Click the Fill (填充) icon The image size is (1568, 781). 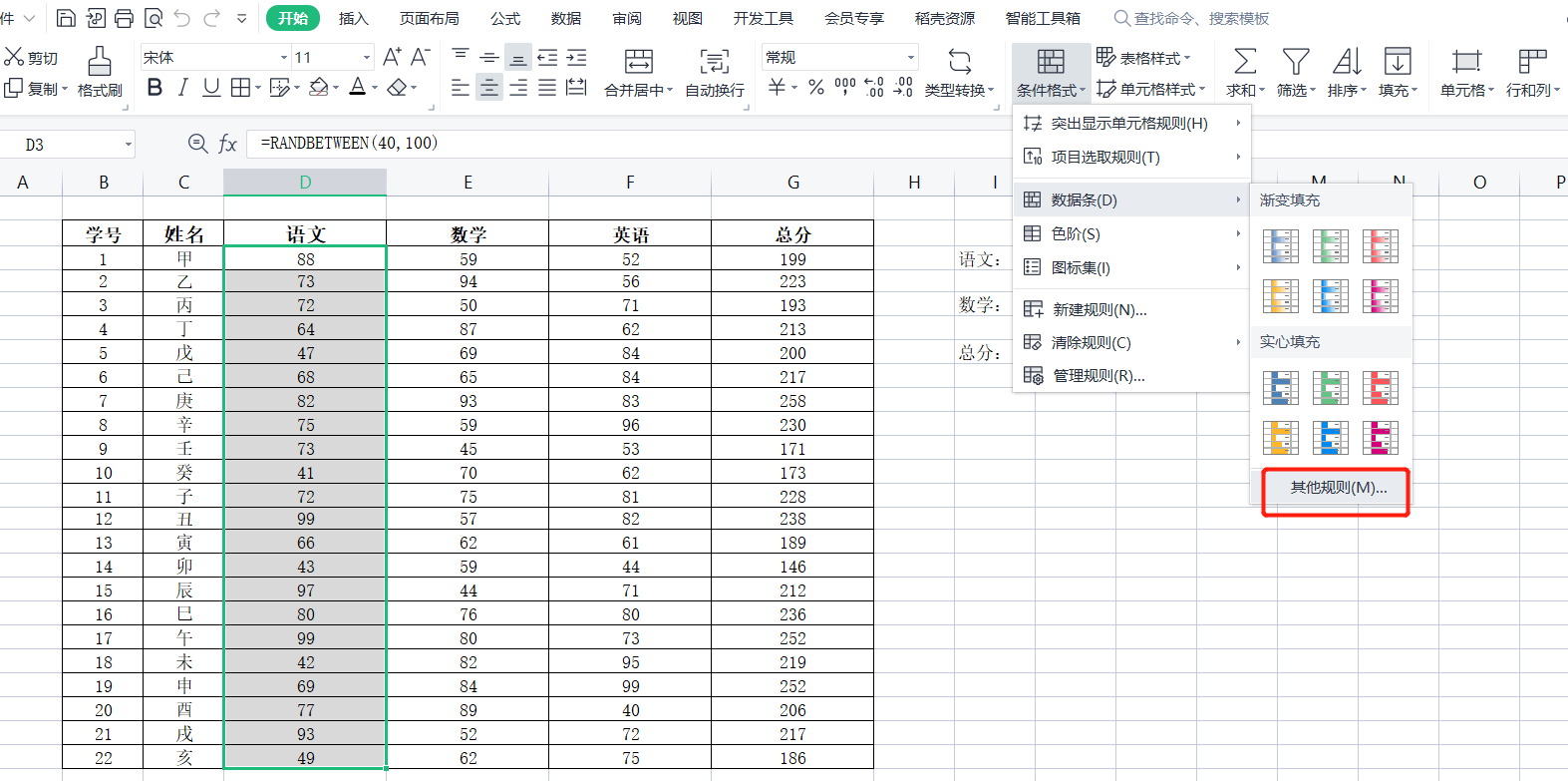[1398, 62]
